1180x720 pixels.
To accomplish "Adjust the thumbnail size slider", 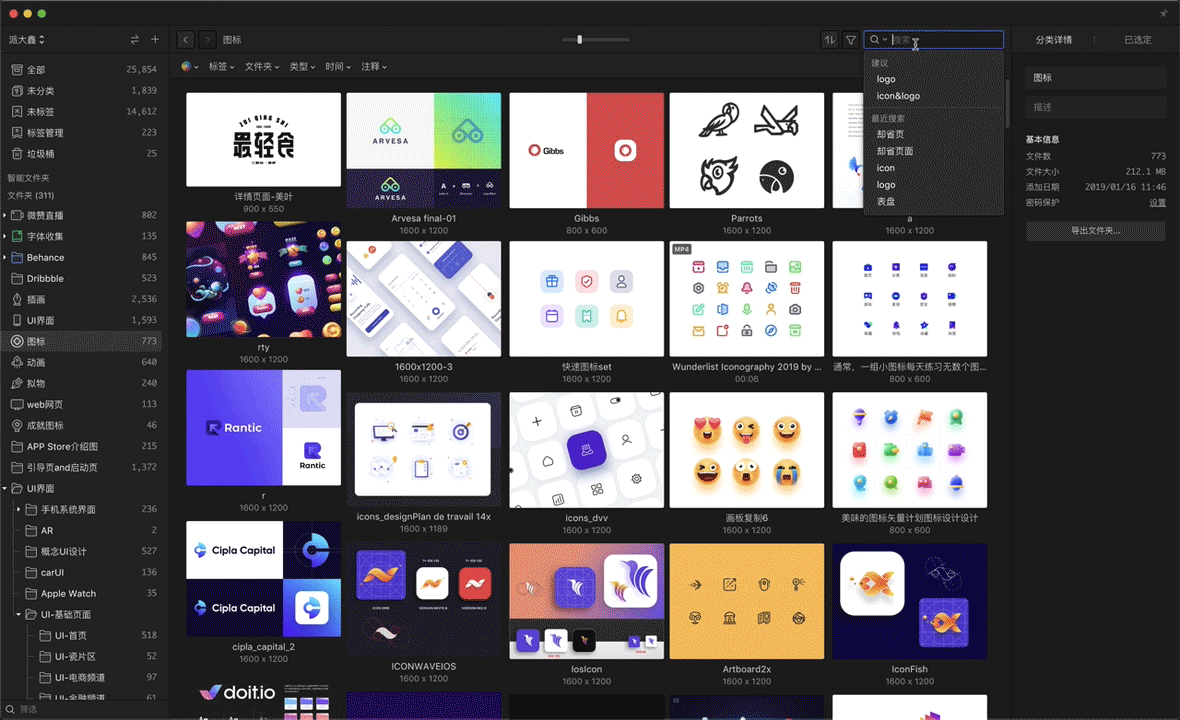I will pos(579,39).
